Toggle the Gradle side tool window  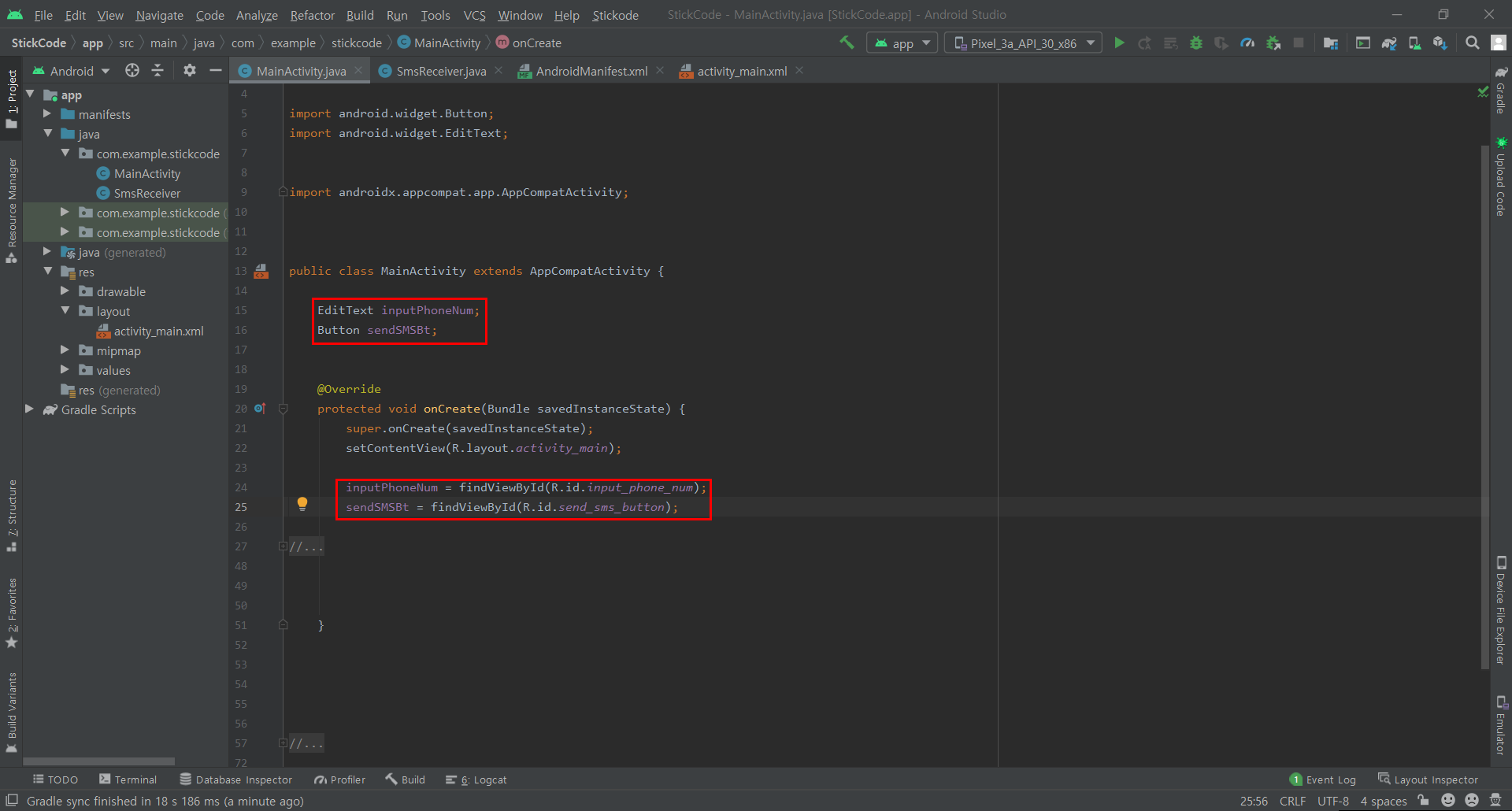click(1501, 91)
